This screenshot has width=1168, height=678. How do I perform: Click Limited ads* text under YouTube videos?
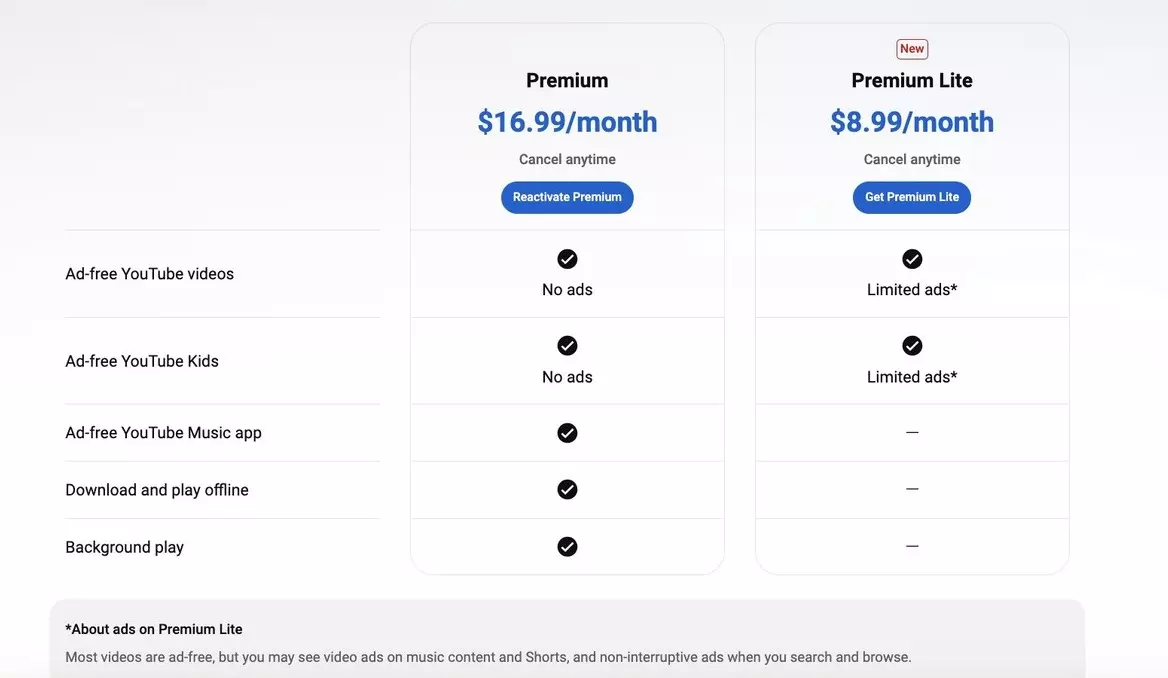[x=912, y=290]
